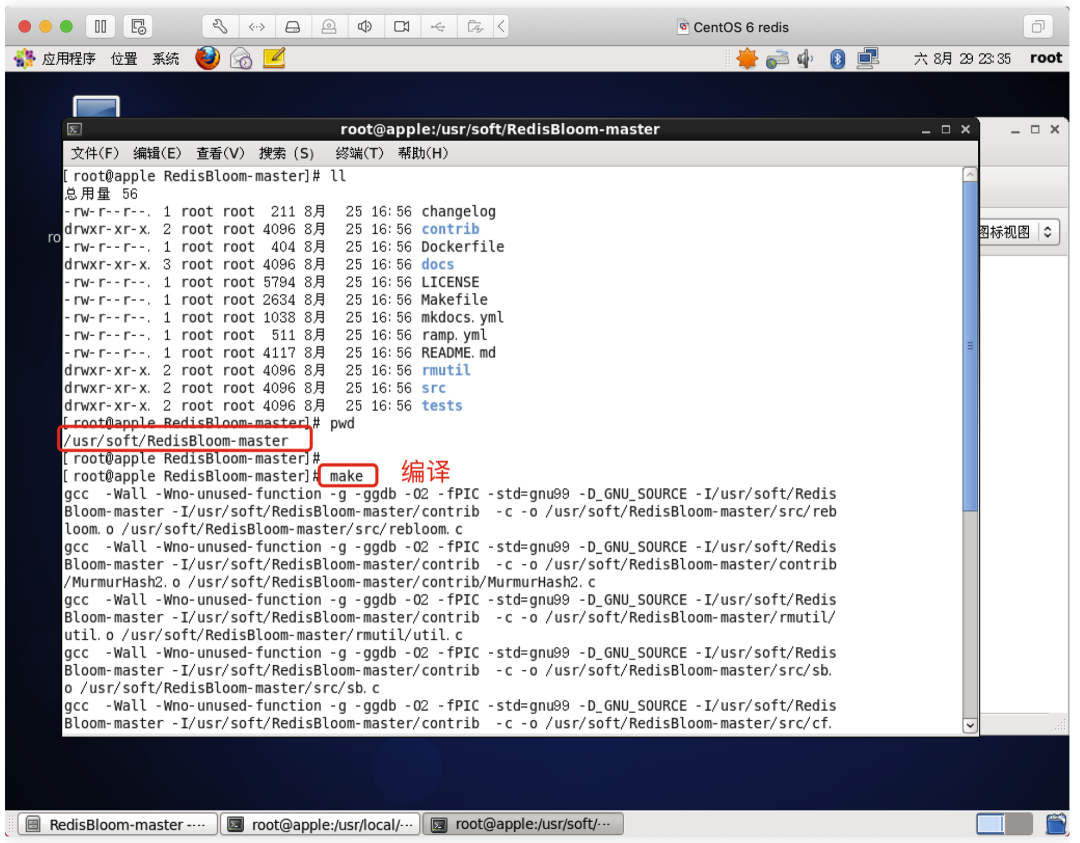The height and width of the screenshot is (843, 1080).
Task: Open terminal 查看(V) menu
Action: (220, 153)
